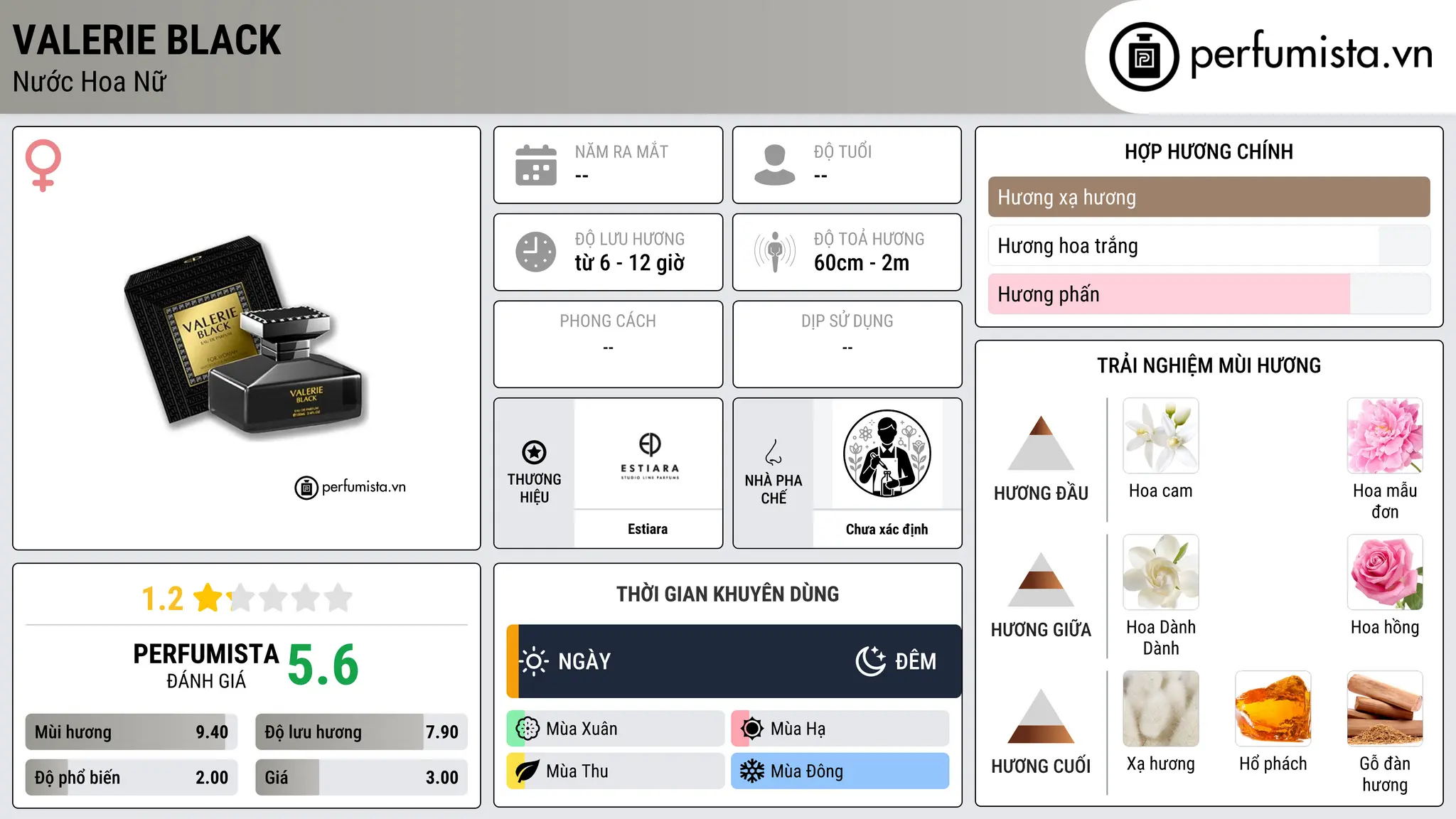Click the Mùa Xuân season label
Image resolution: width=1456 pixels, height=819 pixels.
(x=582, y=728)
